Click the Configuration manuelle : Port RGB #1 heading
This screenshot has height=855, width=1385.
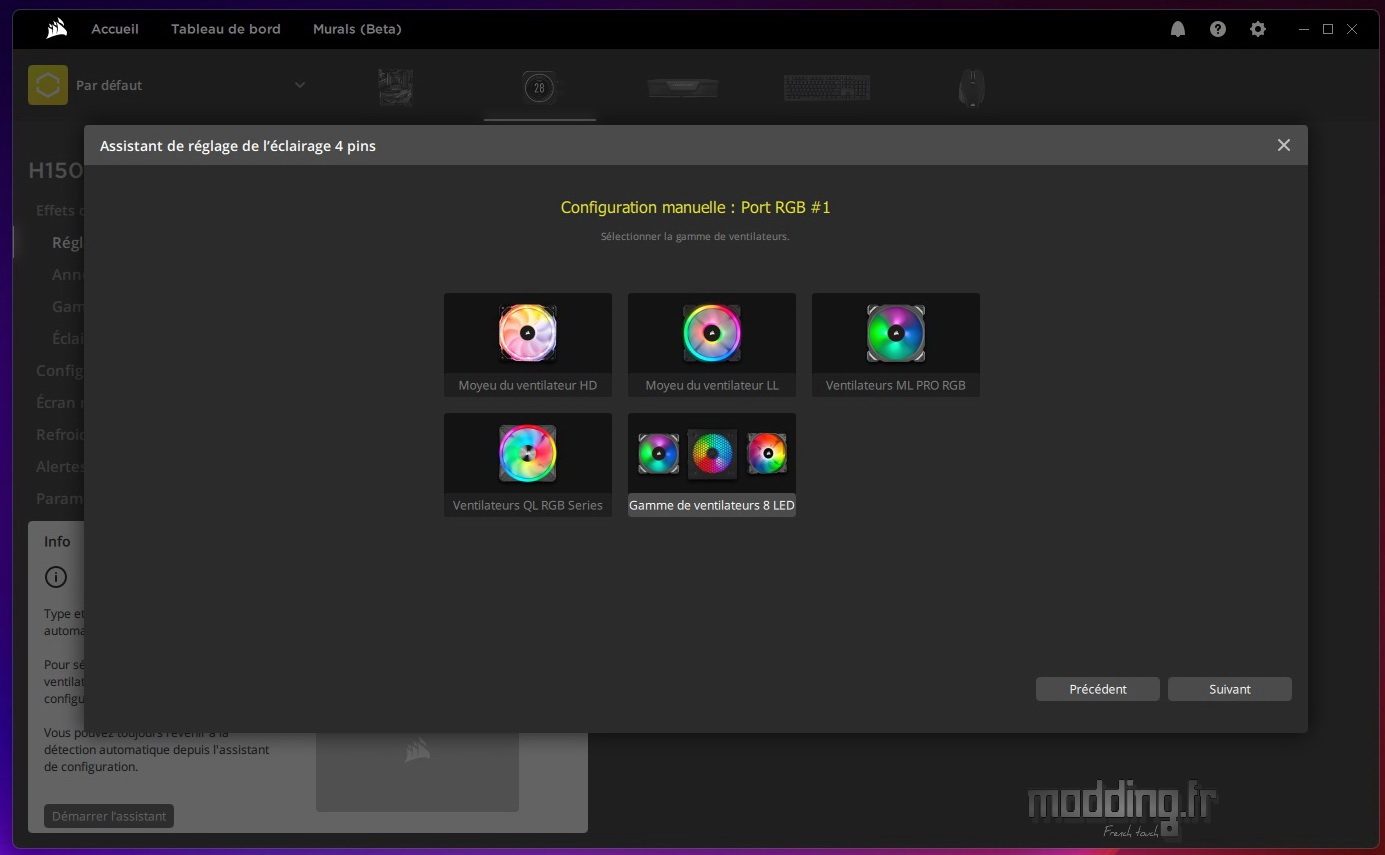pos(696,208)
